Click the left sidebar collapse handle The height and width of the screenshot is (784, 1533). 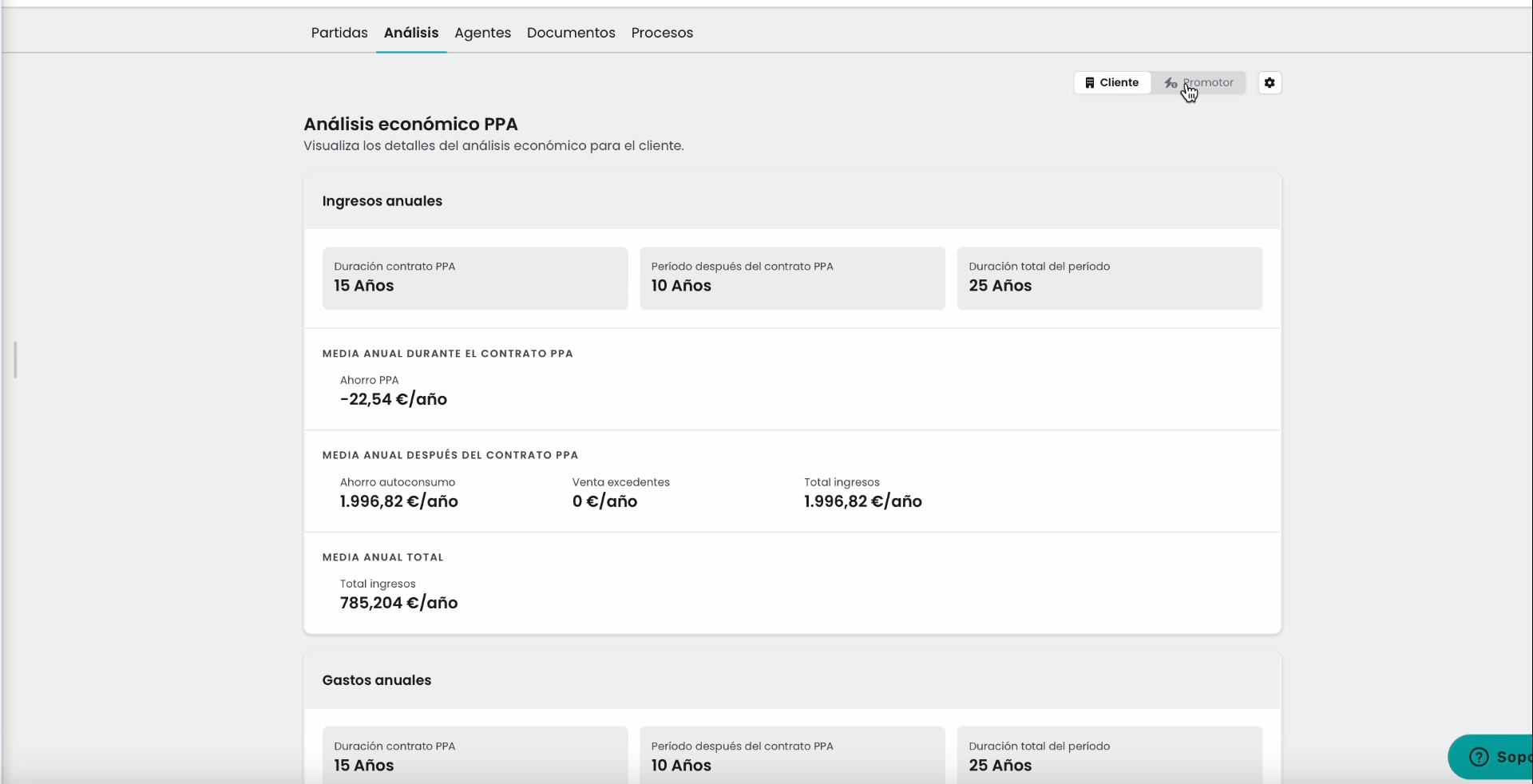[15, 360]
